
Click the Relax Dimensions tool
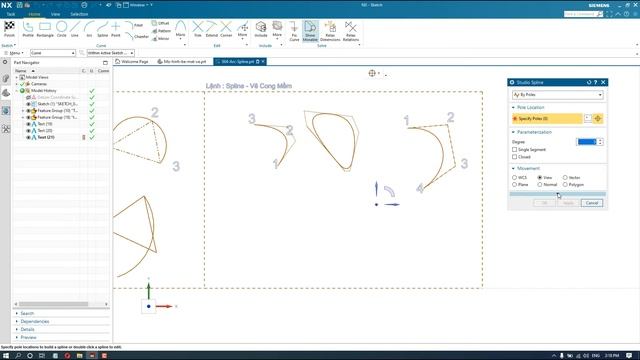(x=330, y=31)
